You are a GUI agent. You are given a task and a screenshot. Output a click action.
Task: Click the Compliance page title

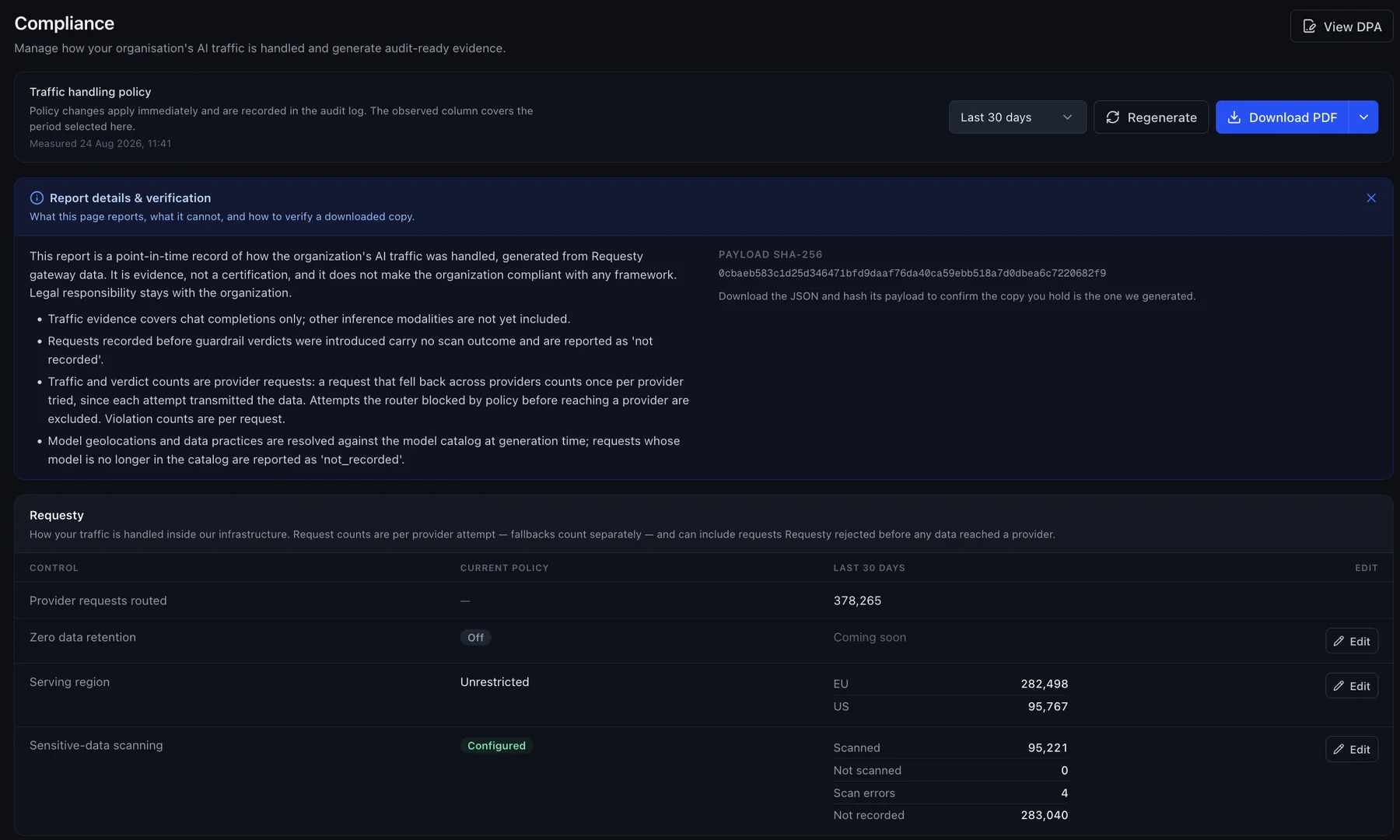point(64,23)
